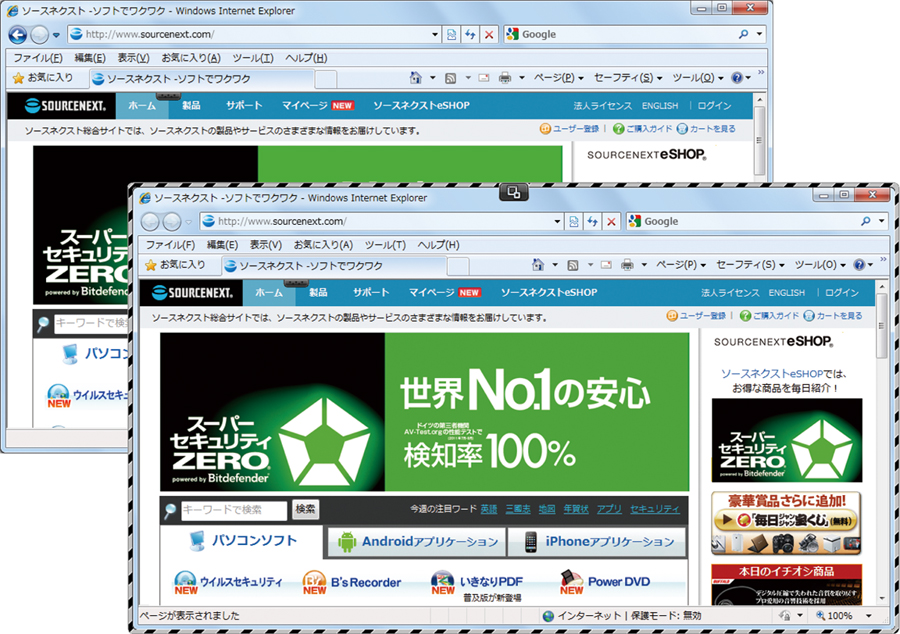Viewport: 900px width, 634px height.
Task: Click the Read Mail icon in the front window
Action: (x=606, y=265)
